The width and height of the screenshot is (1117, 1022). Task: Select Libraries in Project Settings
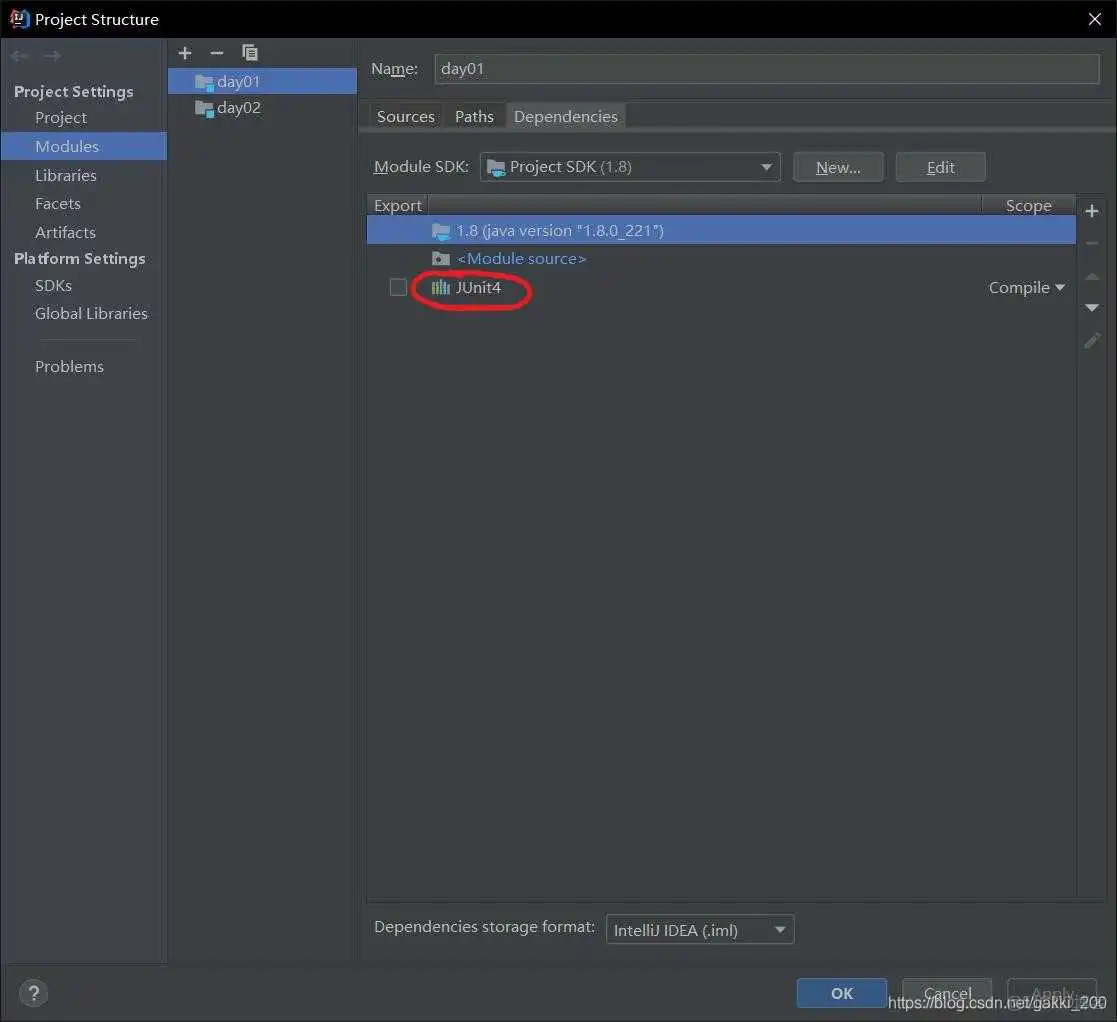[65, 174]
